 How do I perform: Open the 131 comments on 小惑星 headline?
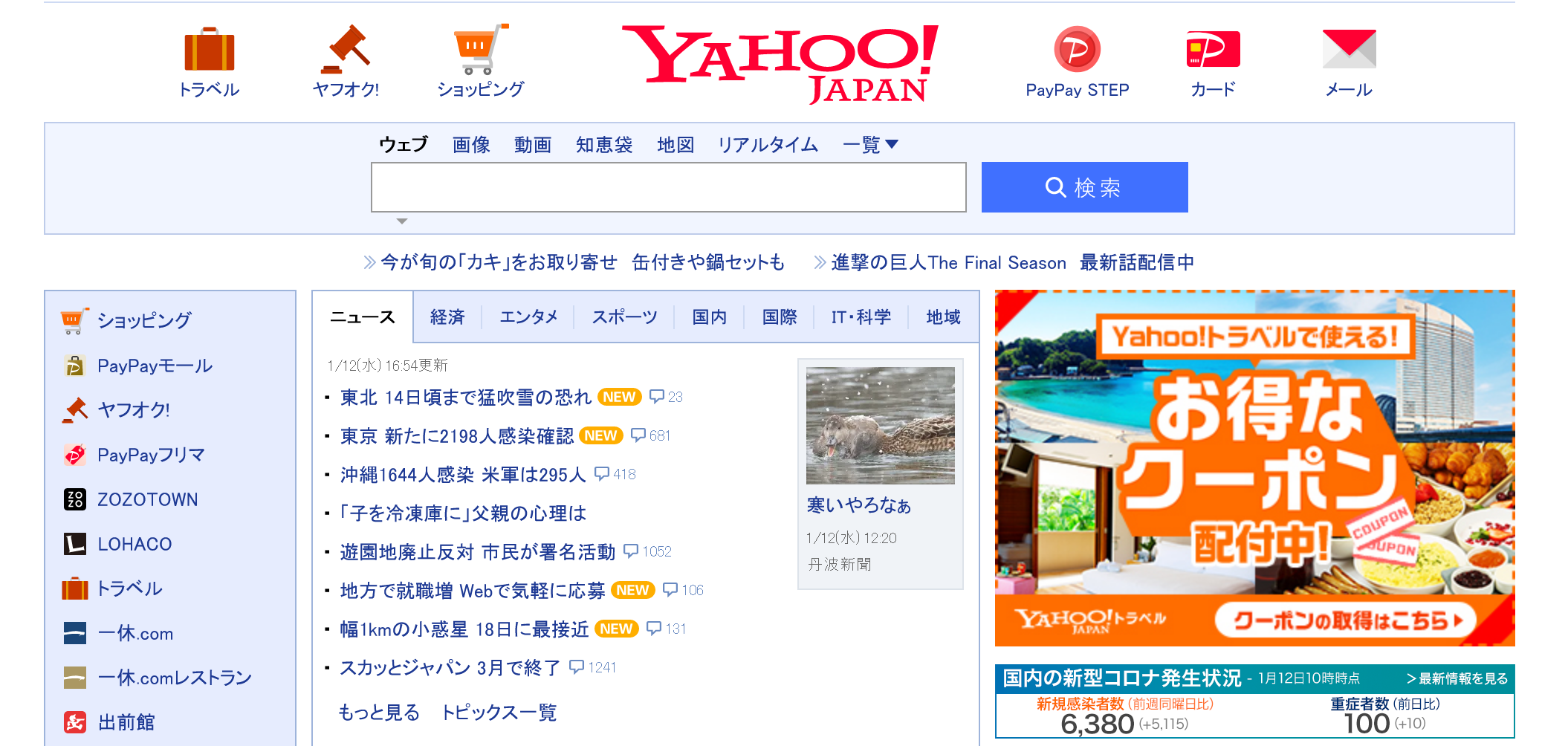666,629
